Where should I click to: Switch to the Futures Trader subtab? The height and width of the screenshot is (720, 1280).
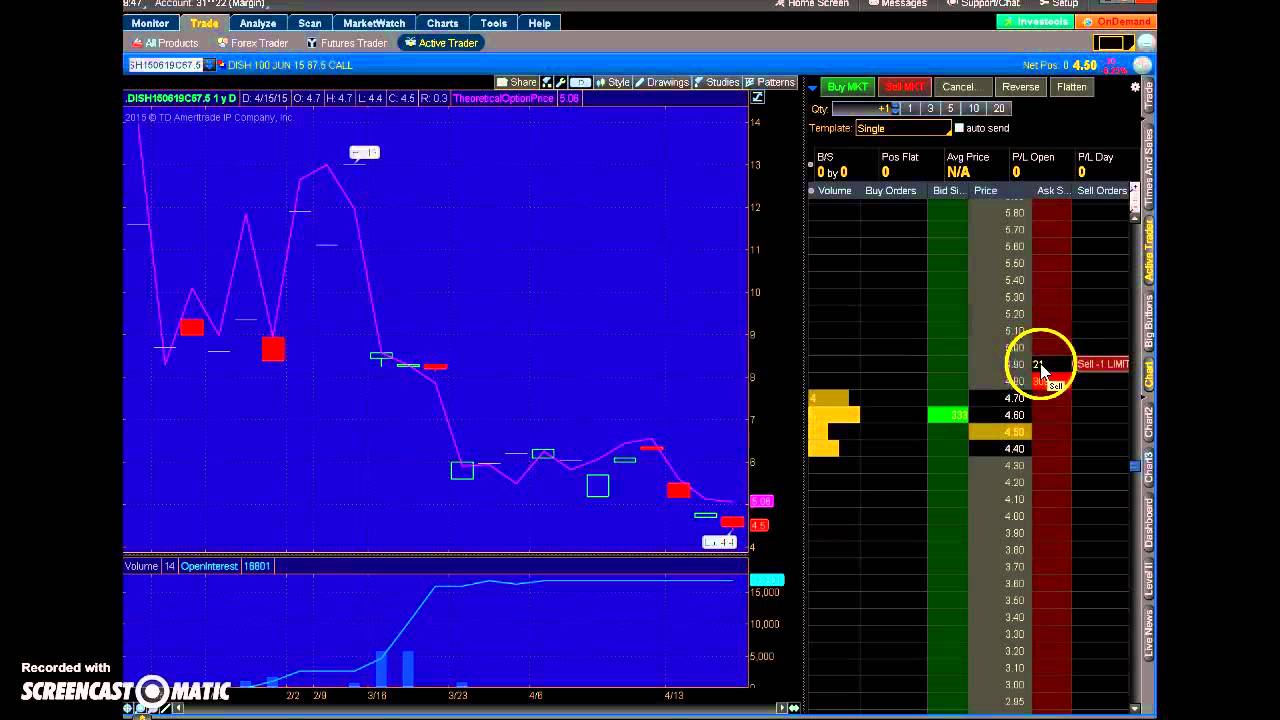347,43
